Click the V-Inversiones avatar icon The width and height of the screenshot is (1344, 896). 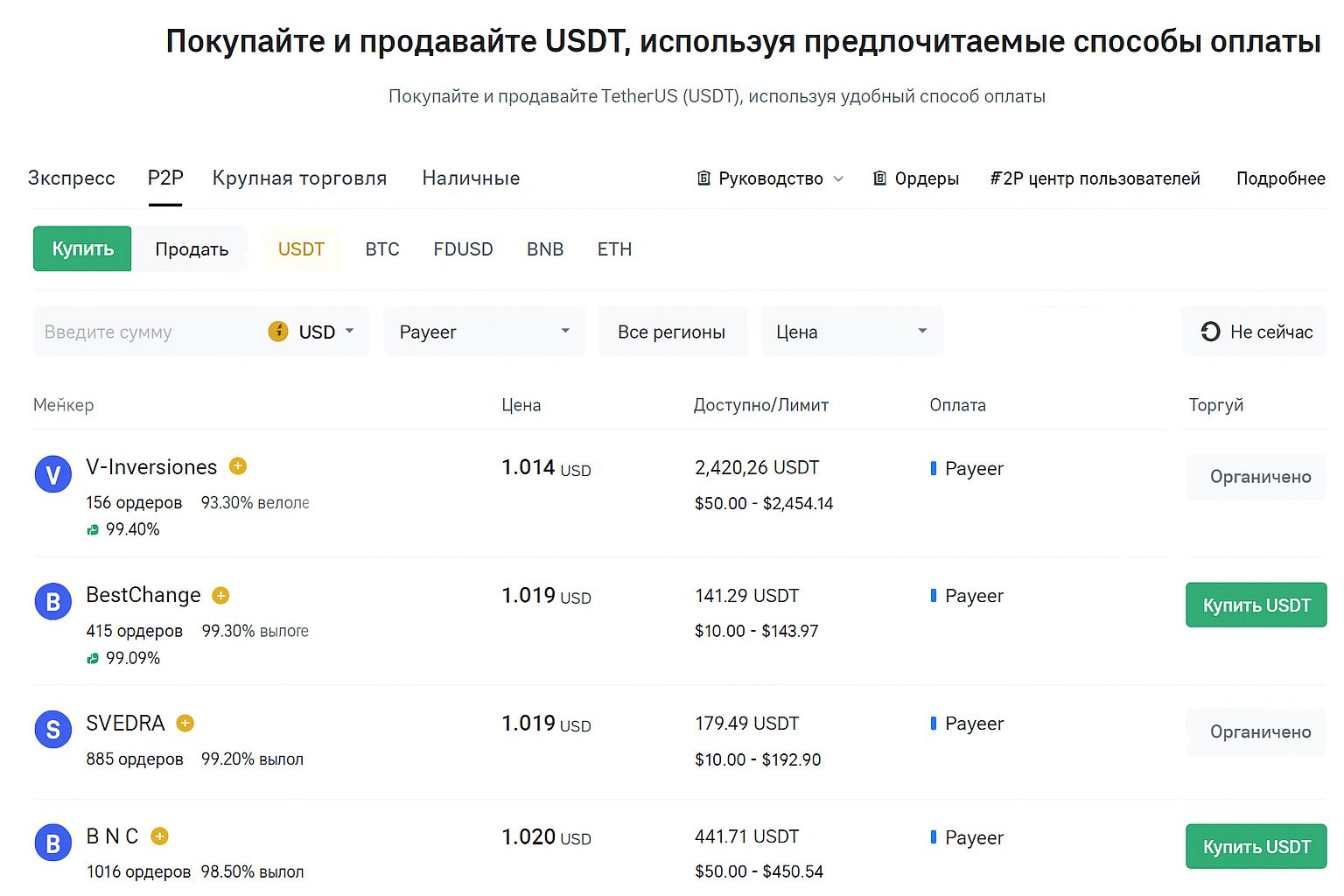pos(52,475)
